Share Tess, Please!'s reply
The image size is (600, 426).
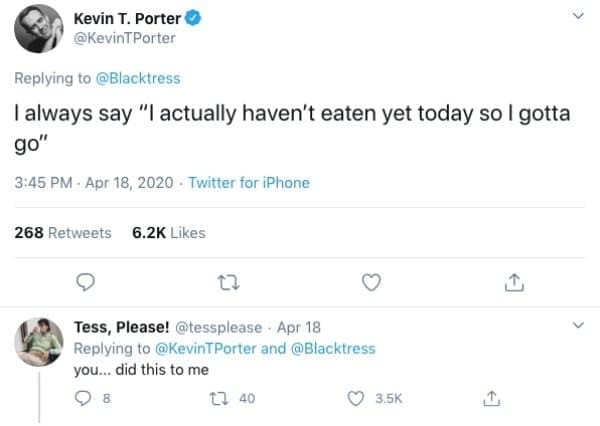coord(490,398)
